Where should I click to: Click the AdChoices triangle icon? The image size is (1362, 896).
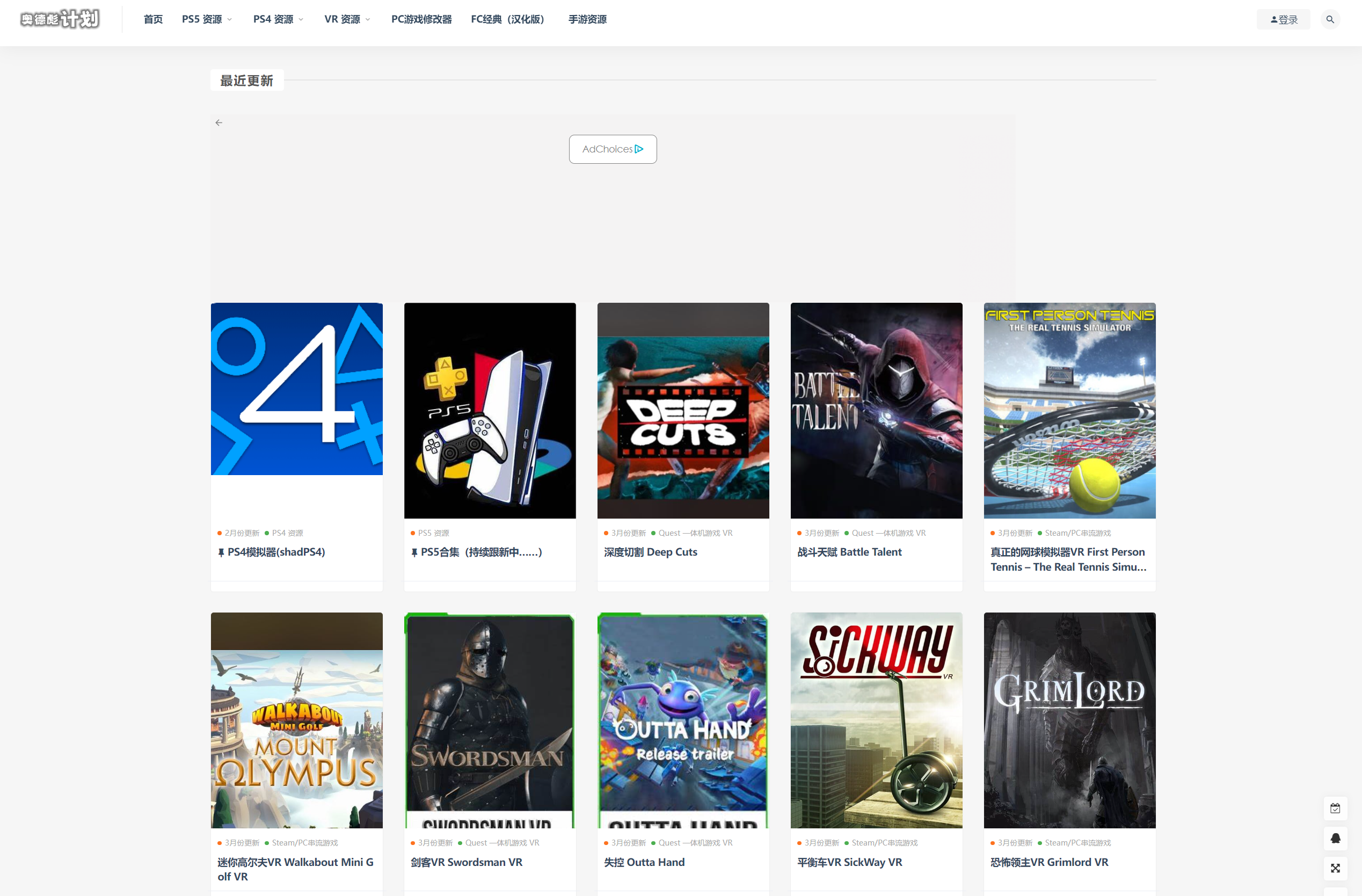639,149
